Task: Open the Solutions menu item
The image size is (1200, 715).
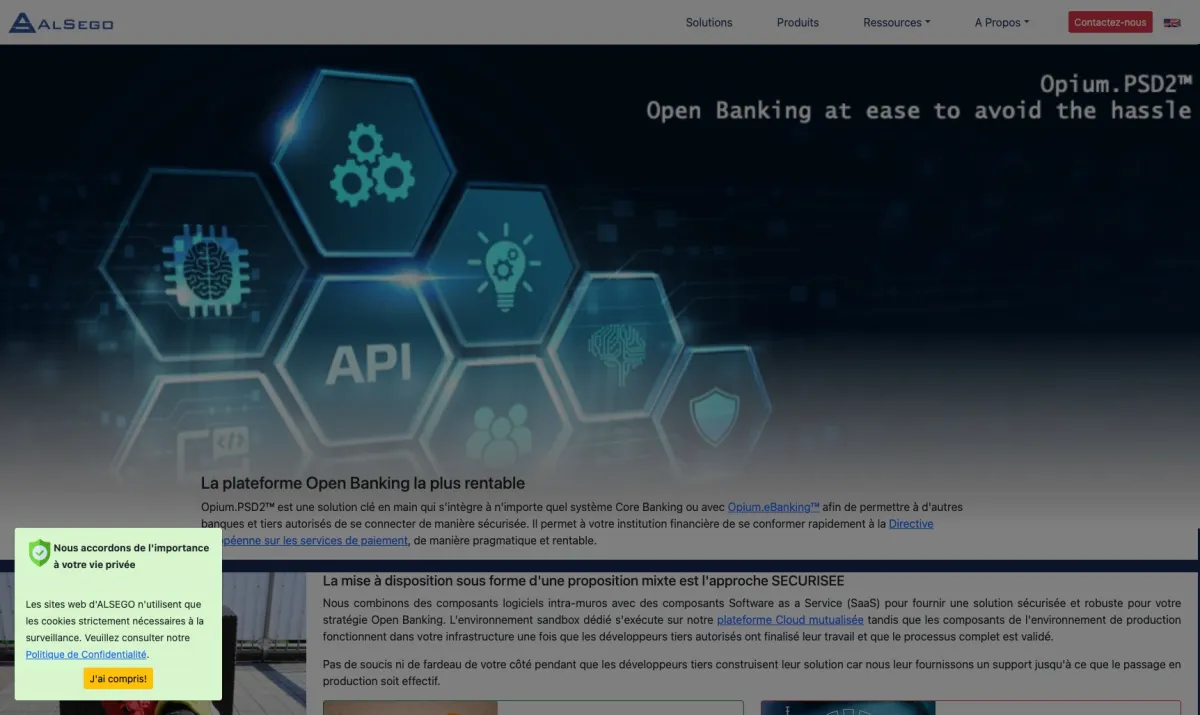Action: (709, 22)
